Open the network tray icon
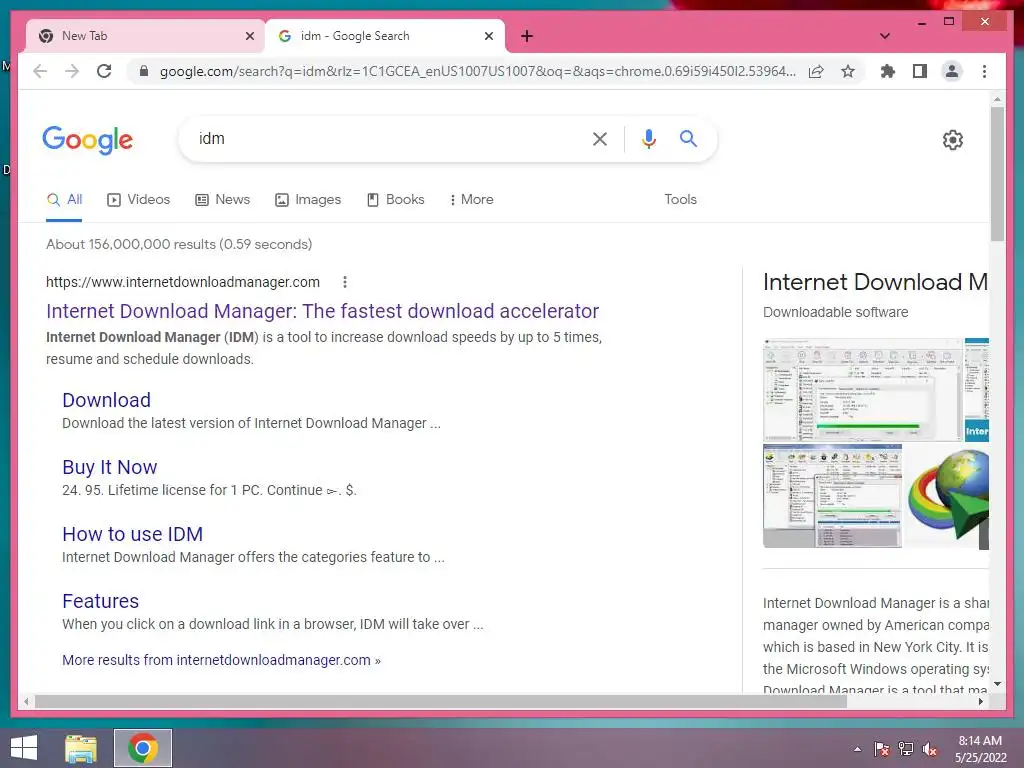Screen dimensions: 1024x768 pyautogui.click(x=906, y=749)
